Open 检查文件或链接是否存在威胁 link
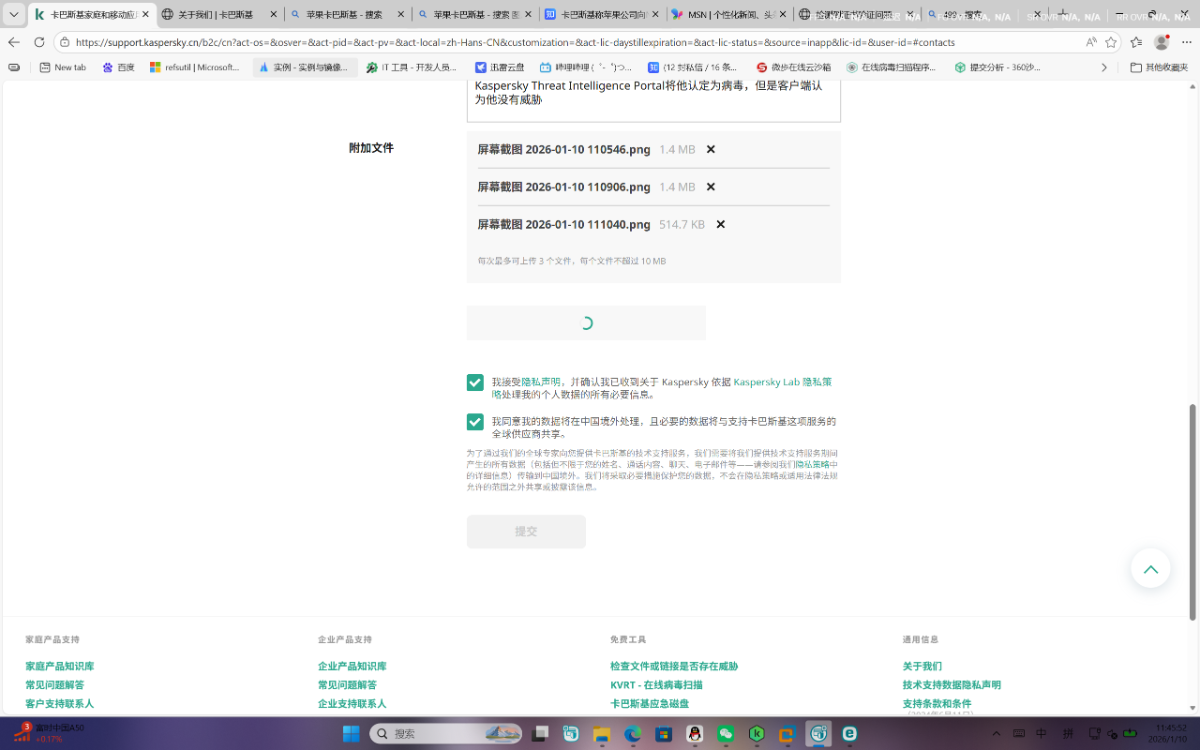This screenshot has height=750, width=1200. coord(674,666)
